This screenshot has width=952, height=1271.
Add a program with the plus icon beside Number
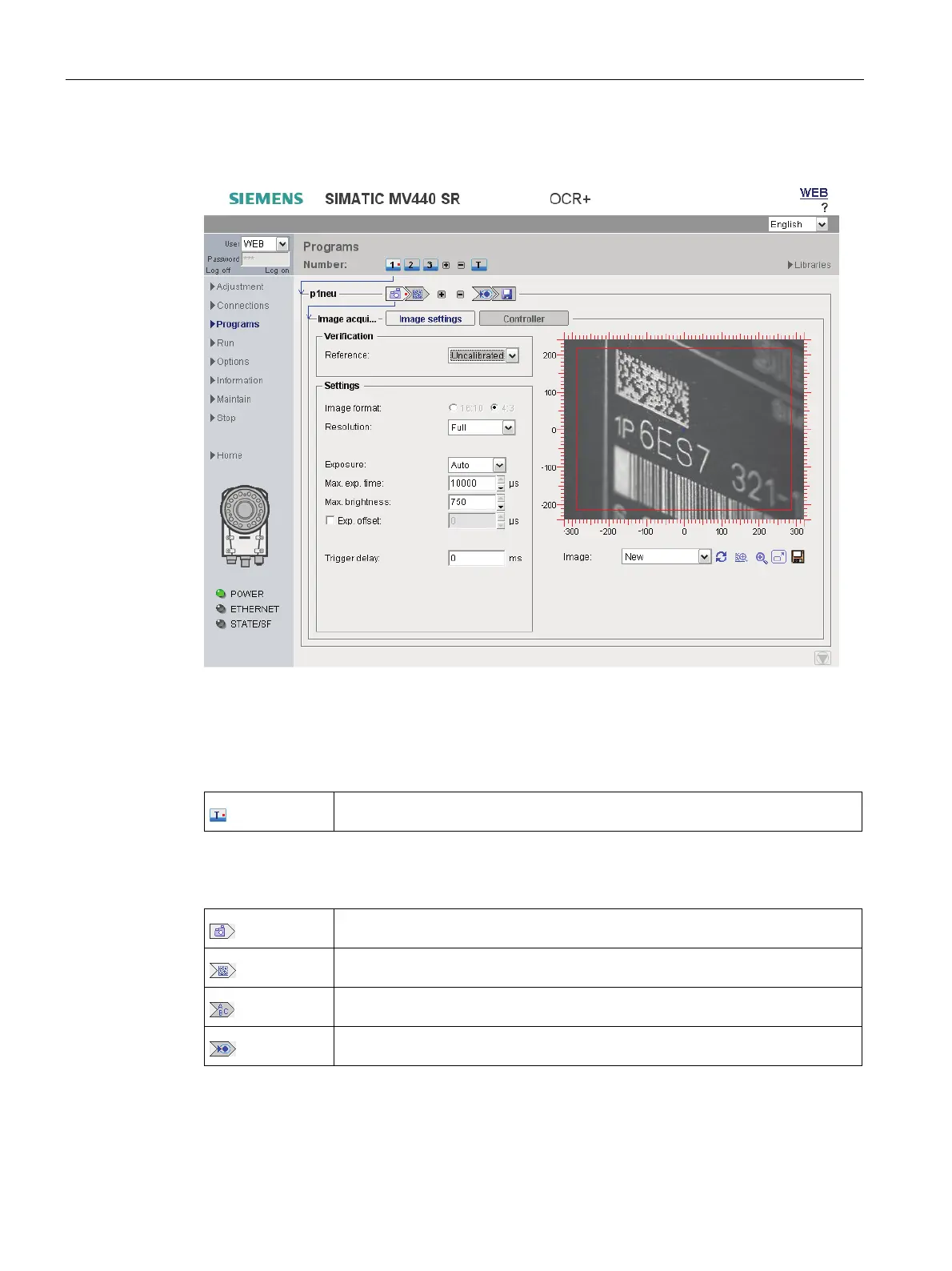coord(446,265)
